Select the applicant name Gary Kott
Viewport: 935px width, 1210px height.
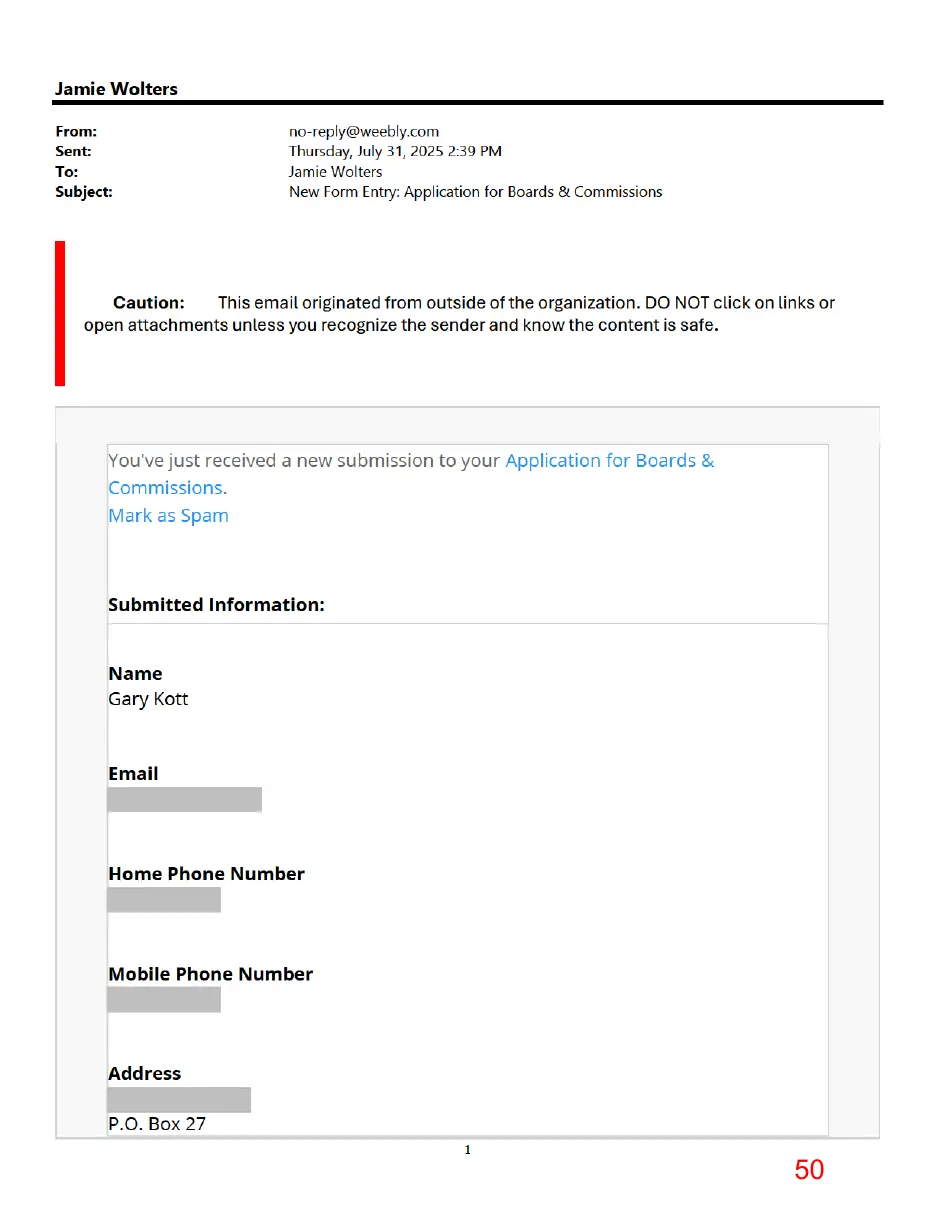pyautogui.click(x=148, y=699)
